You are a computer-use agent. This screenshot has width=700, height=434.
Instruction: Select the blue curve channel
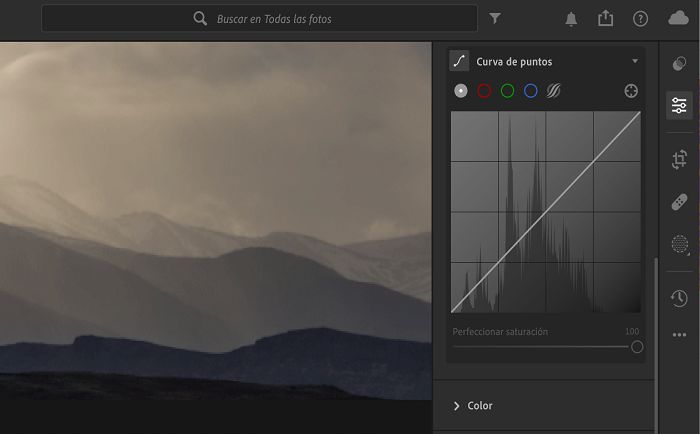(530, 91)
